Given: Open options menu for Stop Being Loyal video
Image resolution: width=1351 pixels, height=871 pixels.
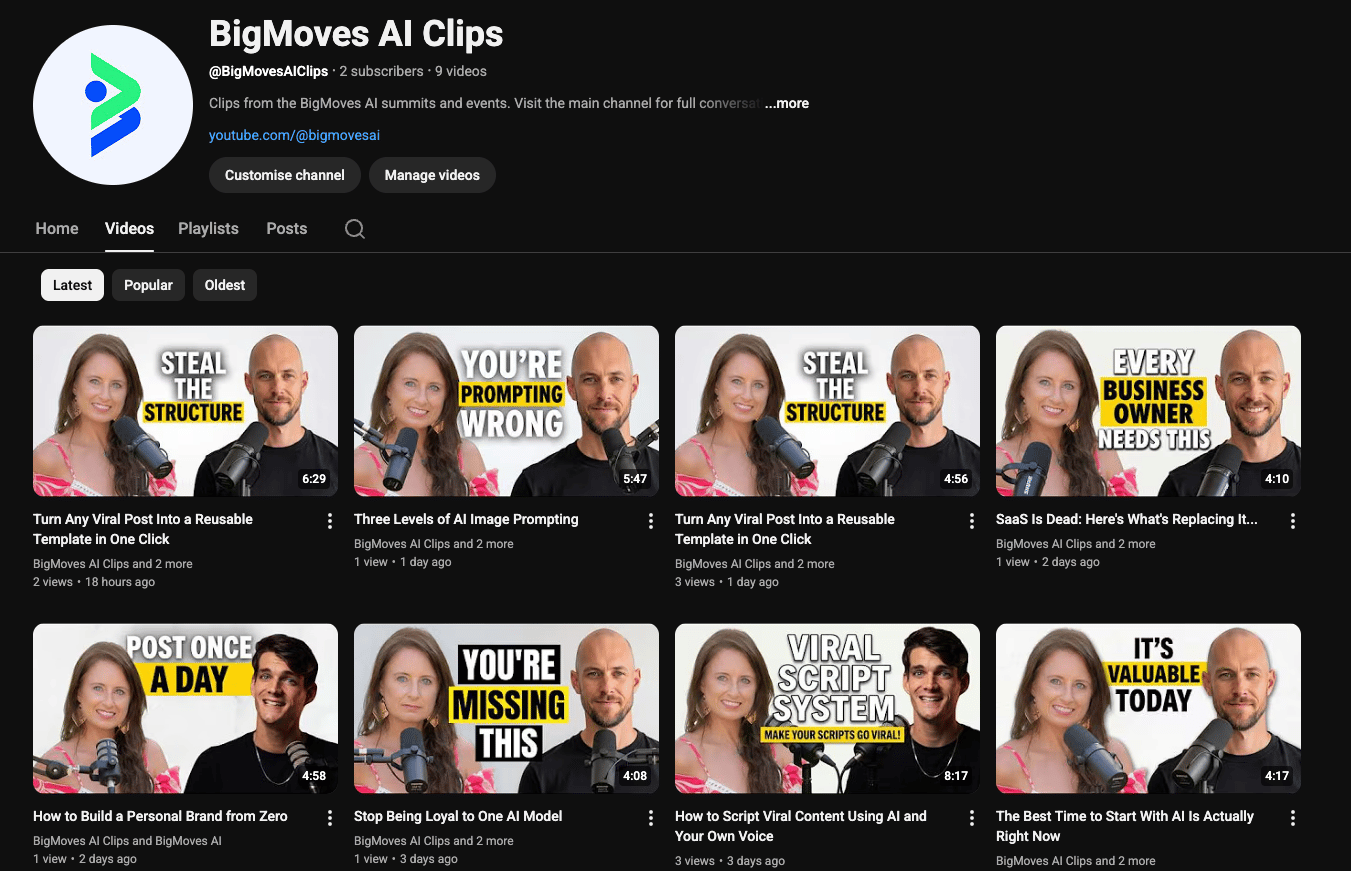Looking at the screenshot, I should click(651, 818).
